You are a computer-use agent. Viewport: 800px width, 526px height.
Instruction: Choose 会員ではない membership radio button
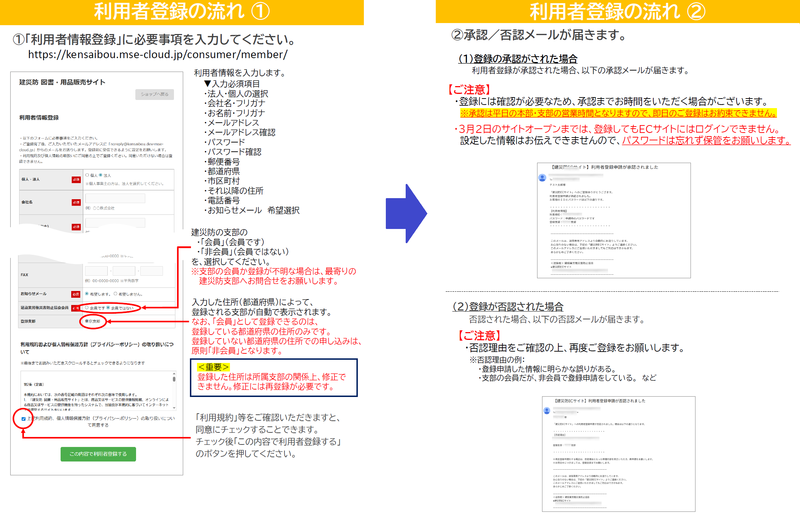(x=108, y=307)
